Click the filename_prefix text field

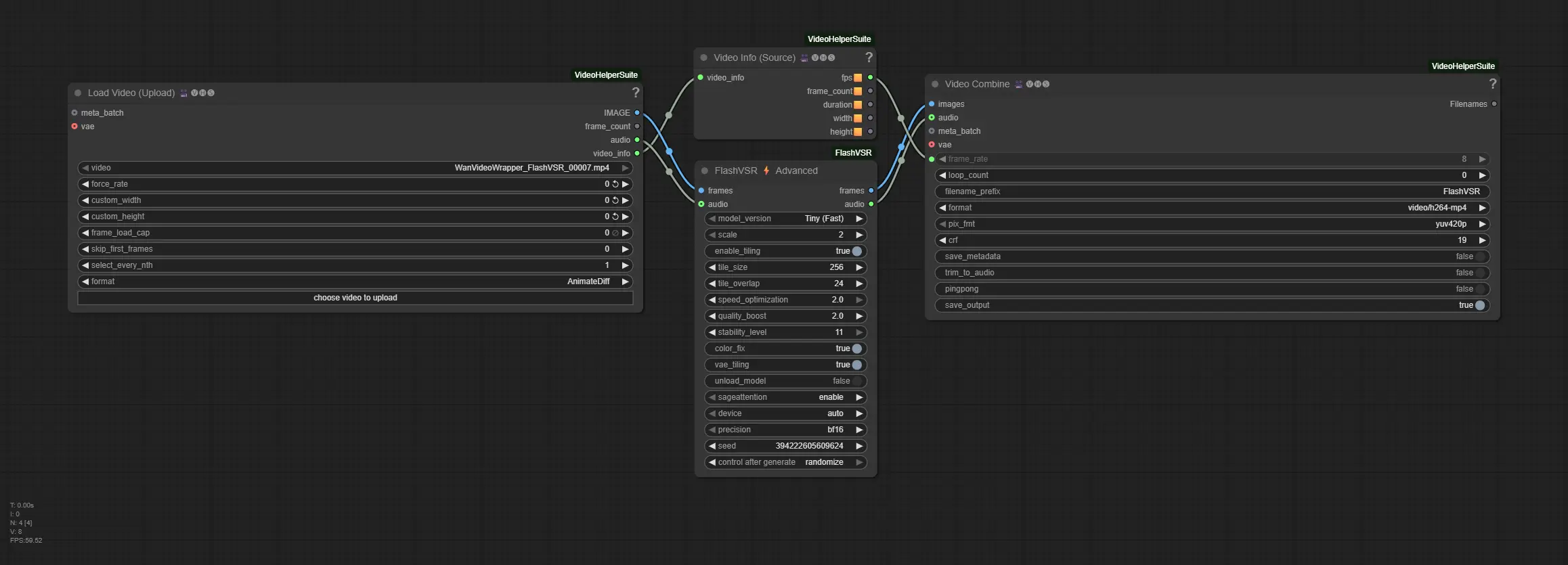tap(1212, 191)
